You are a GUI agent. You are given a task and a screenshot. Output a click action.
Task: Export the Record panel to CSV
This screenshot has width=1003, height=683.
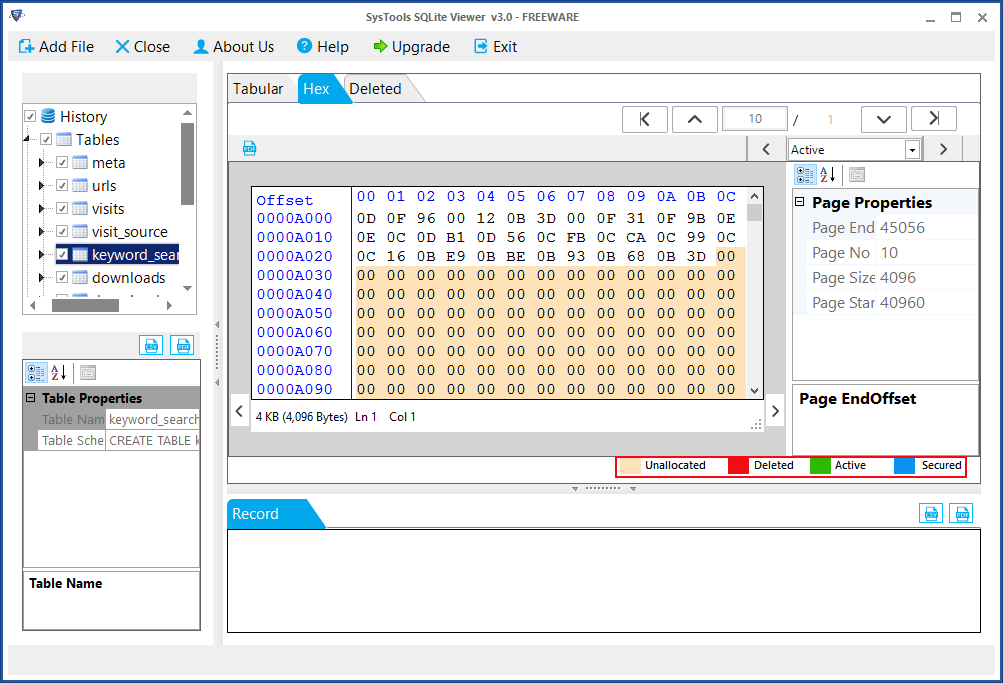click(930, 513)
